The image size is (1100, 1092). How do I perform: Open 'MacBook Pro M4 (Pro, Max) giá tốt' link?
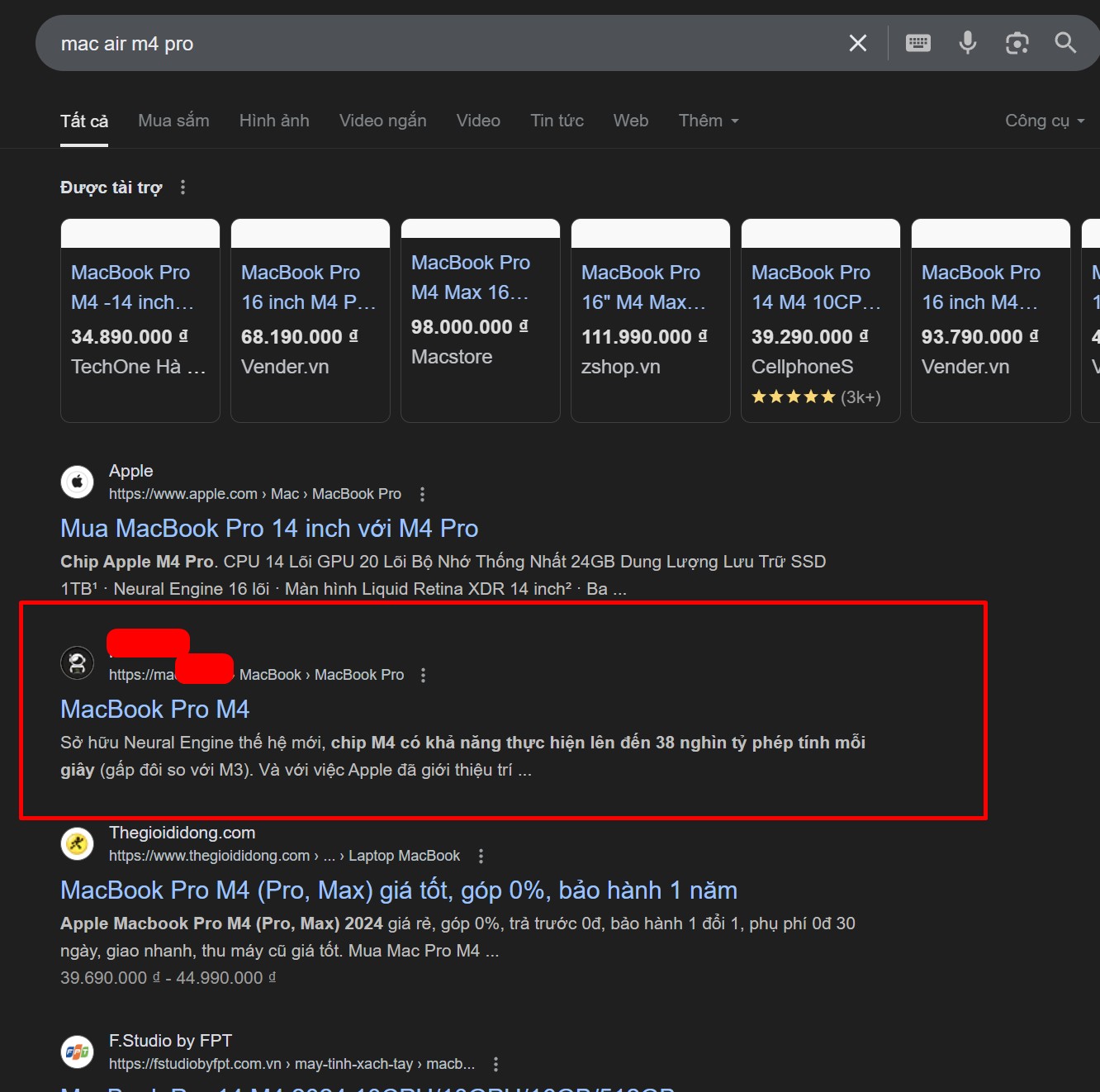(x=399, y=890)
